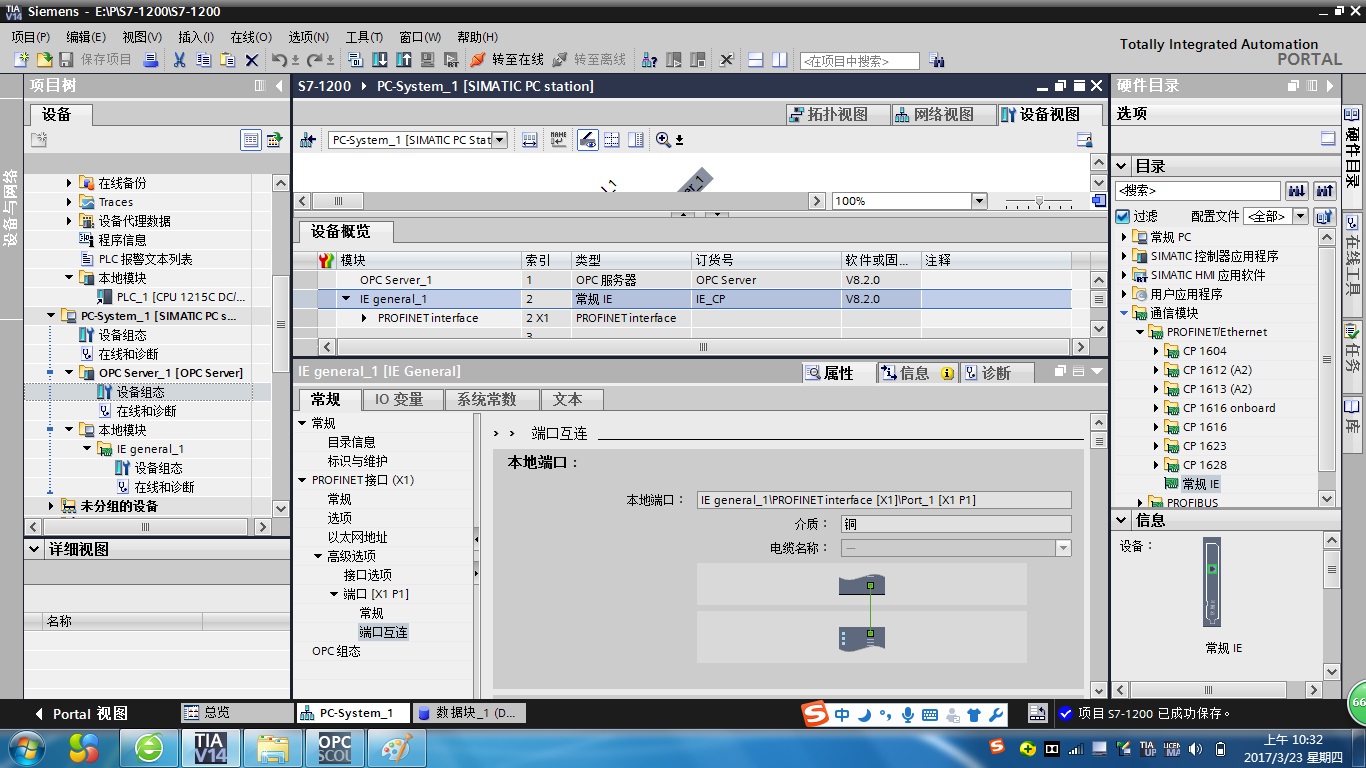Screen dimensions: 1366x768
Task: Click the Print icon in the toolbar
Action: click(150, 60)
